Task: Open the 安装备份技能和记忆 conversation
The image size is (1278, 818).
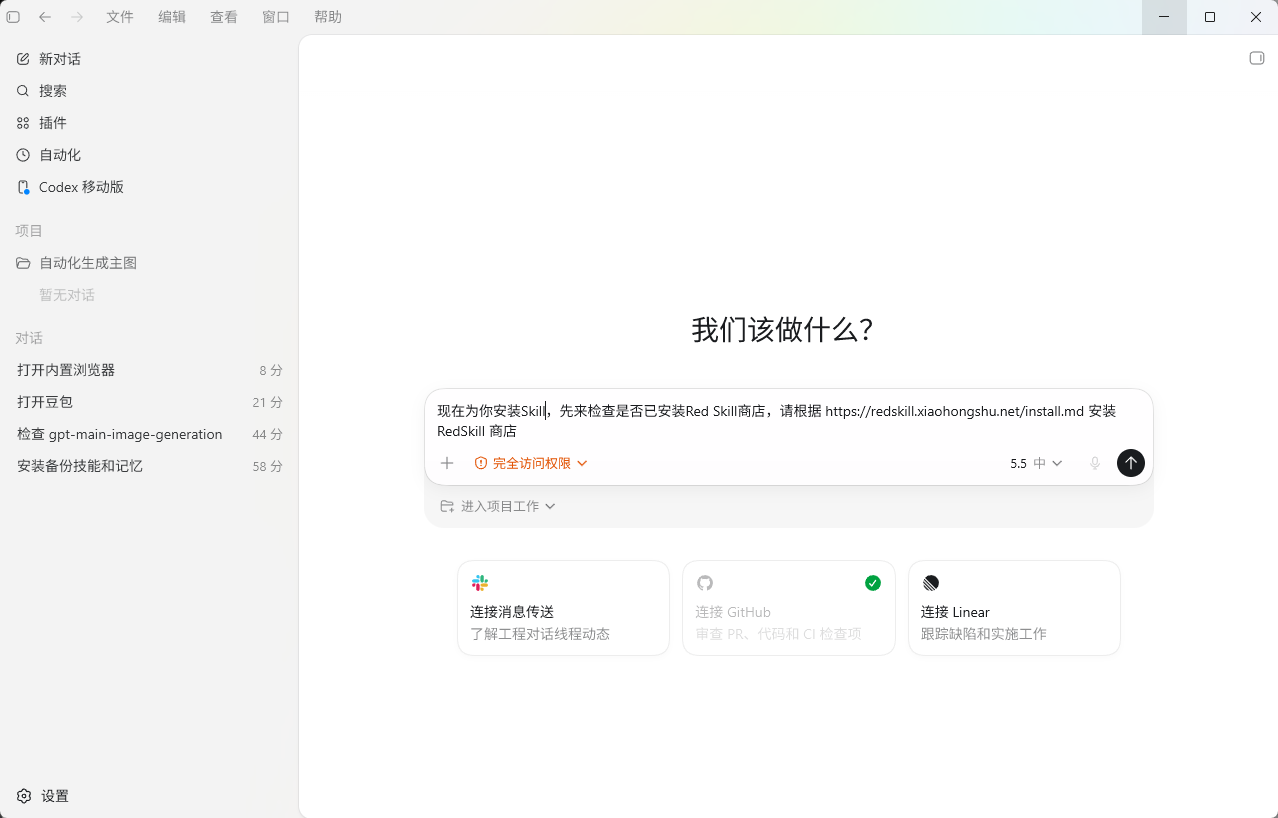Action: point(149,466)
